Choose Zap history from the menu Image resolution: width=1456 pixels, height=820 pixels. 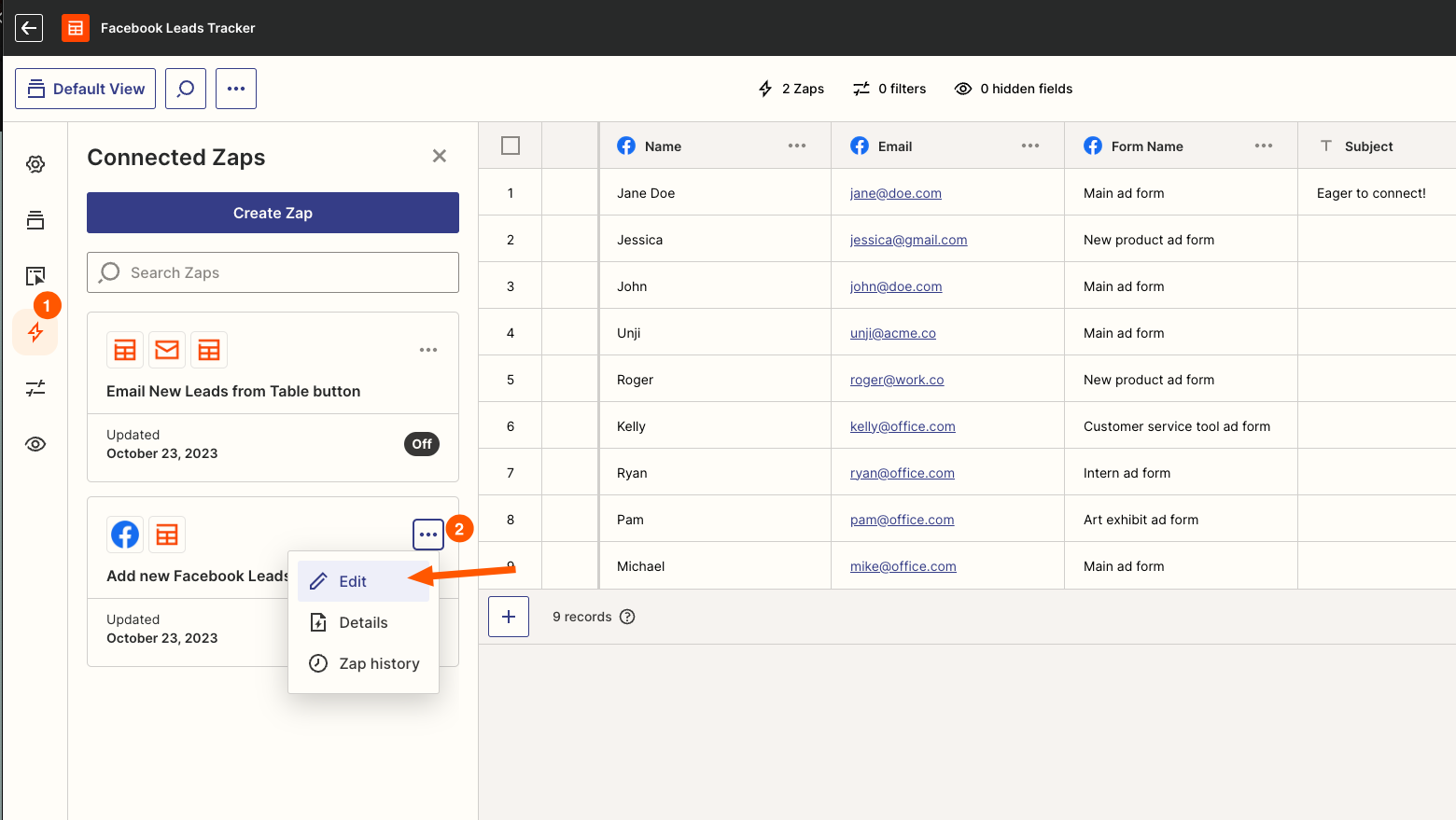point(363,663)
